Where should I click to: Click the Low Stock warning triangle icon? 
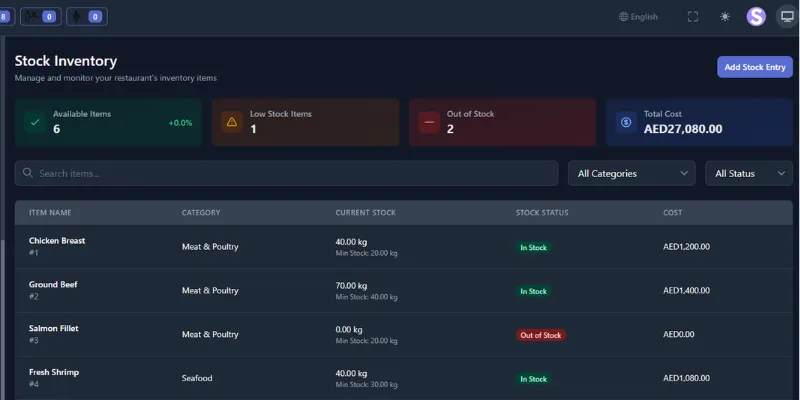(232, 122)
